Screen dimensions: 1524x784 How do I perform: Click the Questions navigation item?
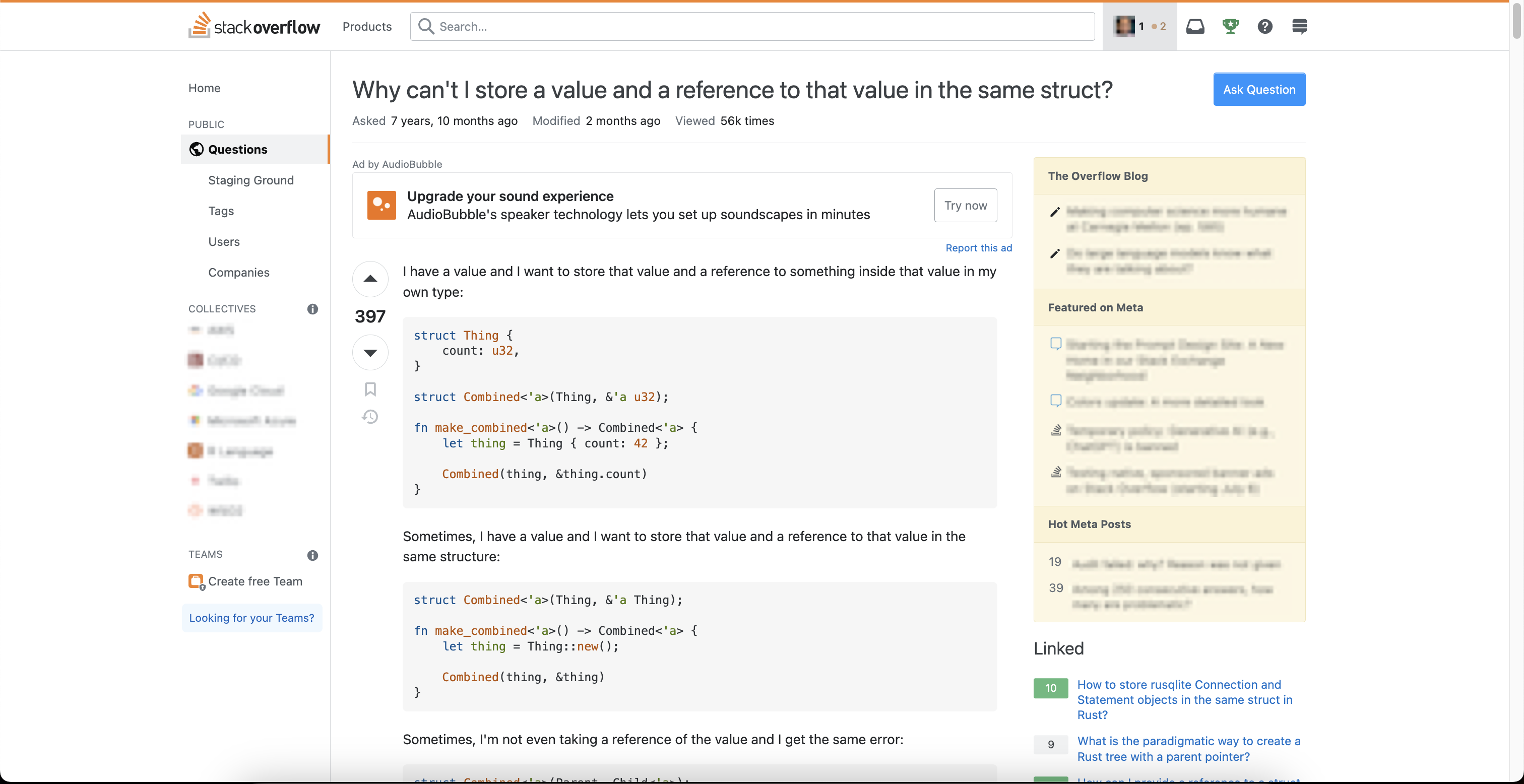237,150
